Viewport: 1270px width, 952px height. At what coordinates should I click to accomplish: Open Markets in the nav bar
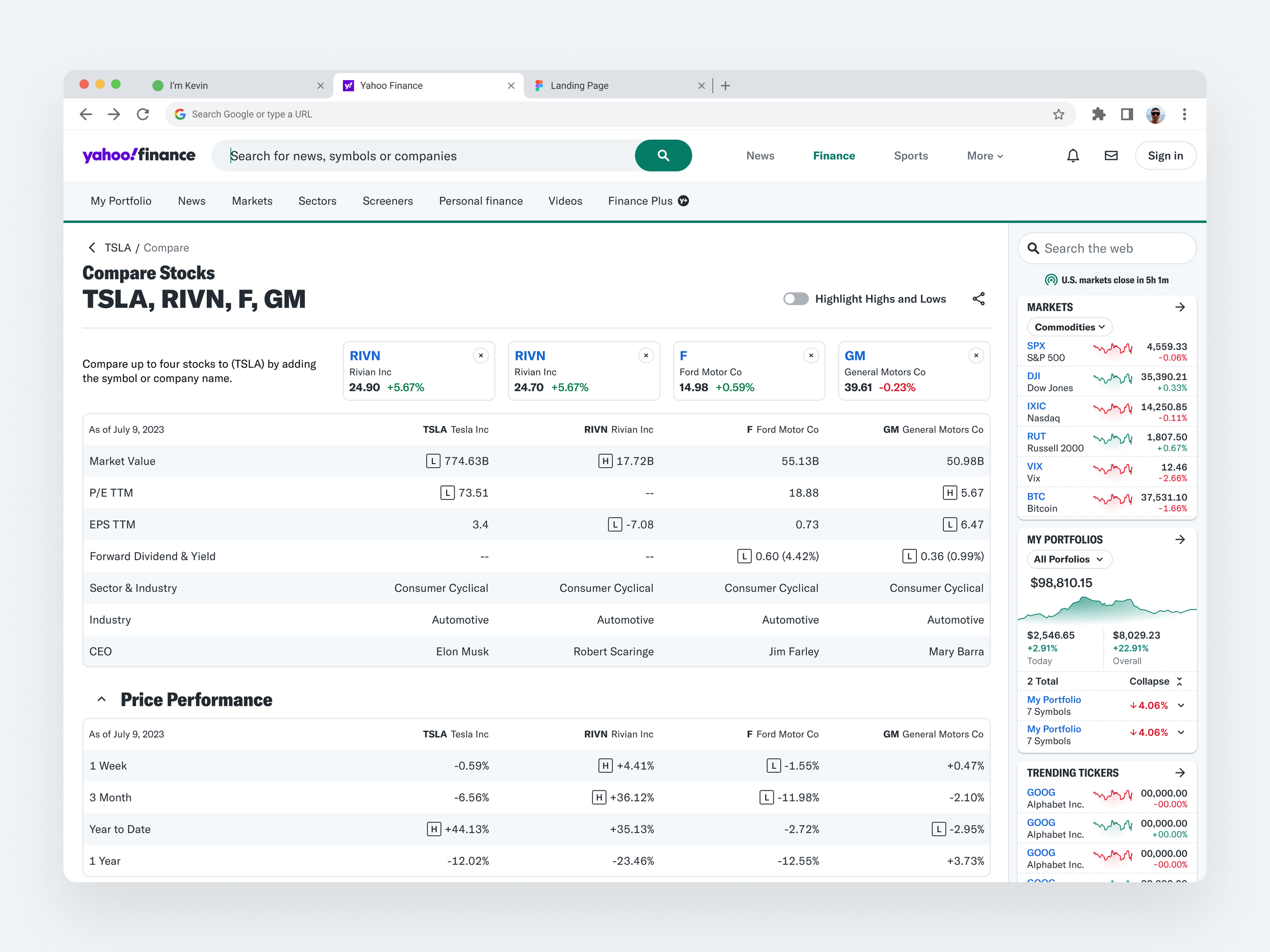(252, 201)
